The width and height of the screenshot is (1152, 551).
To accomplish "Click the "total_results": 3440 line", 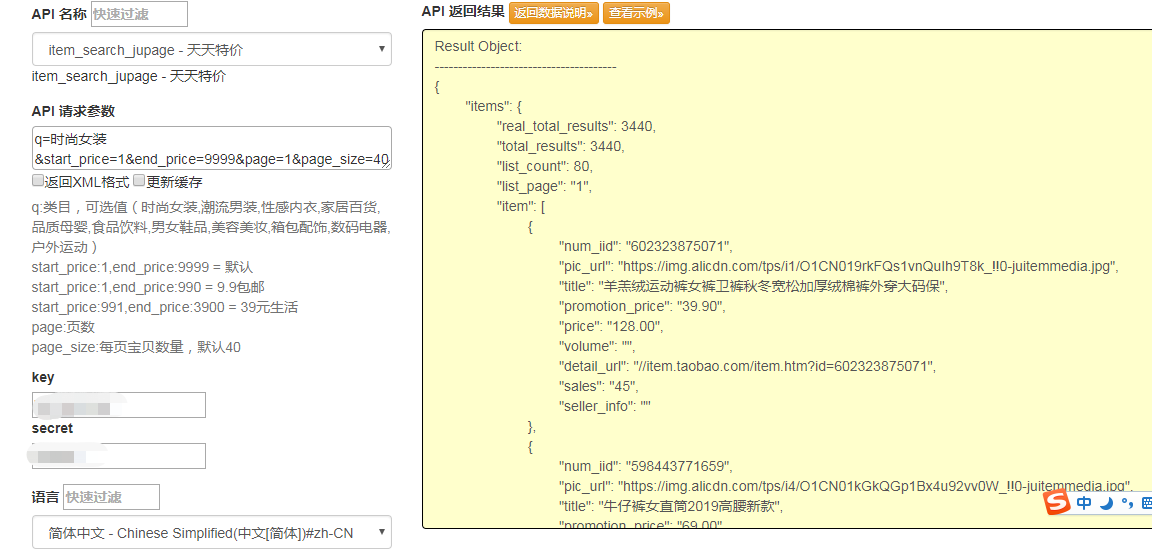I will point(561,146).
